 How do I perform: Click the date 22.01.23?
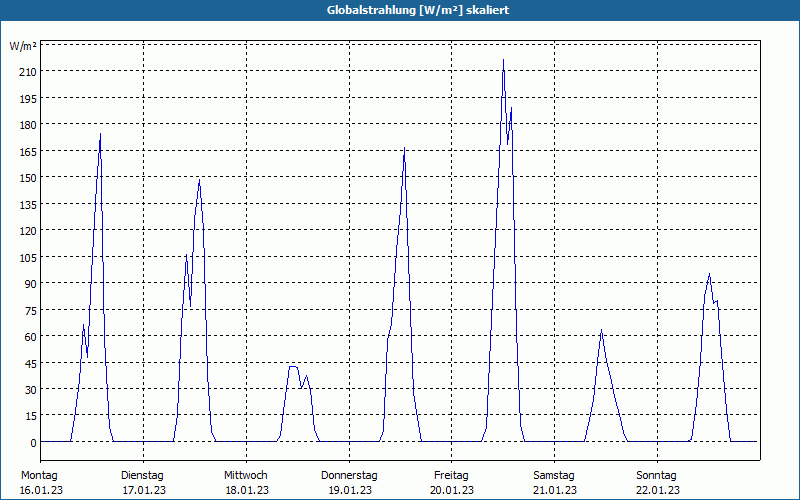(x=658, y=490)
